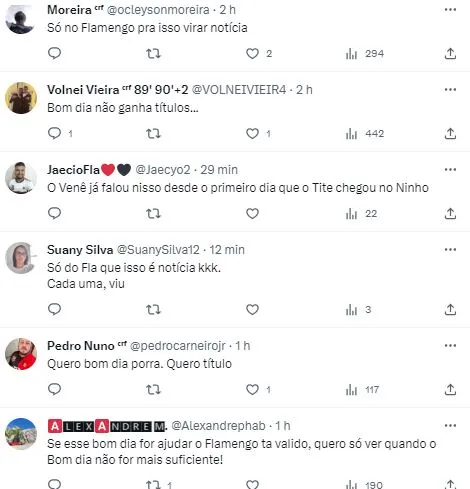View stats showing 117 views
The width and height of the screenshot is (470, 489).
362,390
